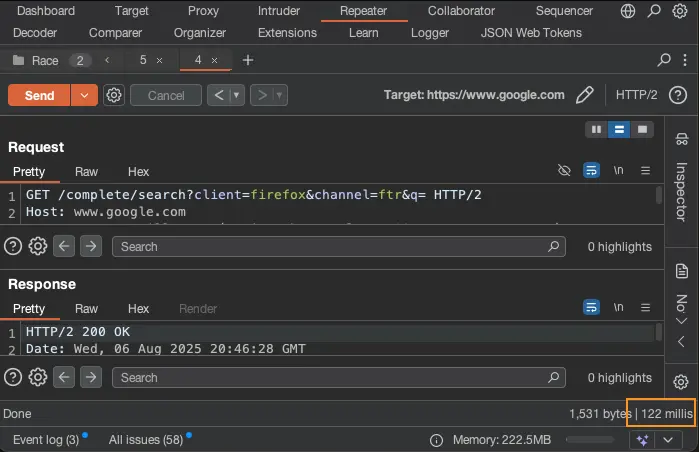Open Repeater request settings gear beside Send
The width and height of the screenshot is (699, 452).
pos(114,95)
